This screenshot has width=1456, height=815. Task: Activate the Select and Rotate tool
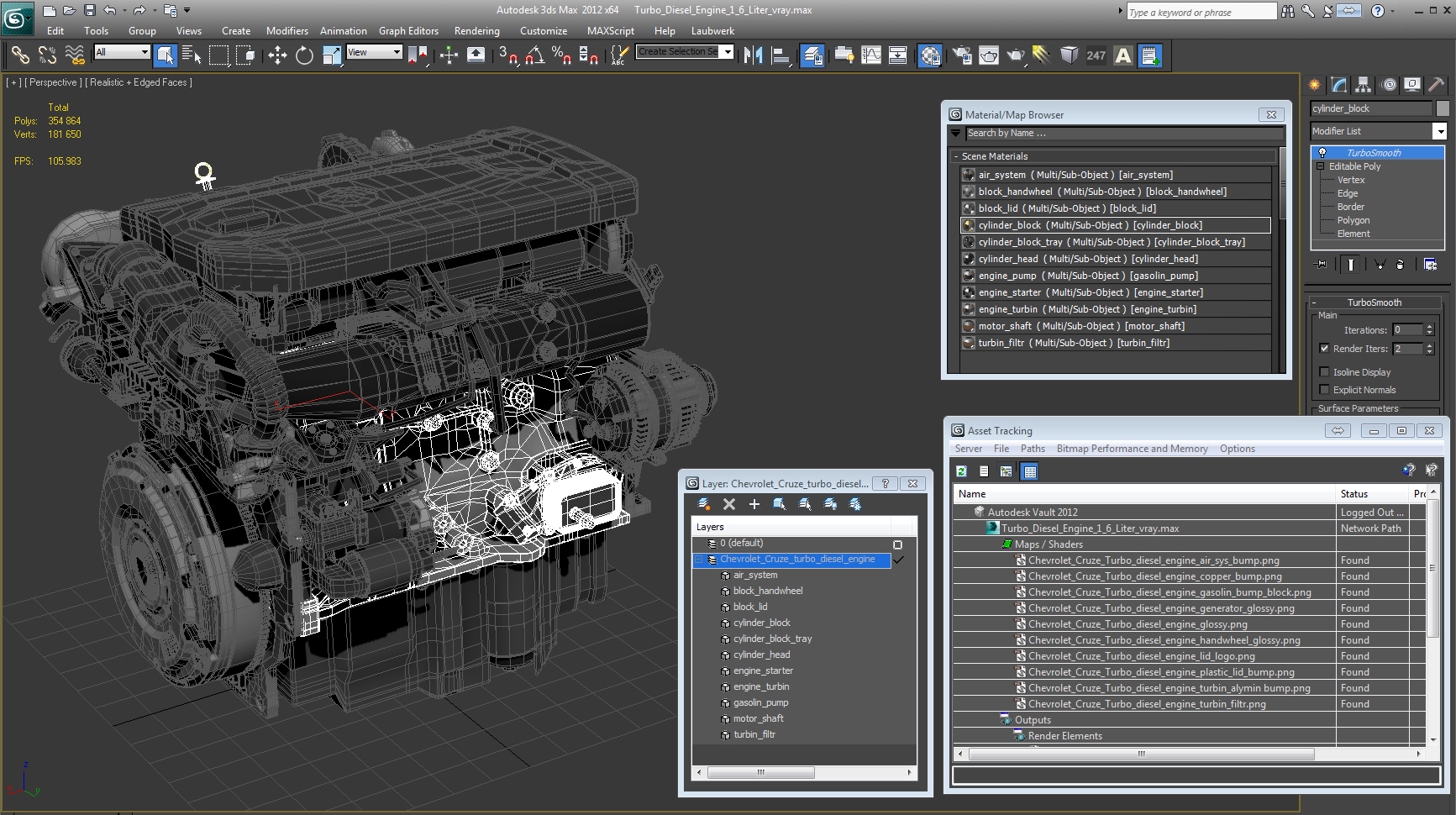click(304, 55)
